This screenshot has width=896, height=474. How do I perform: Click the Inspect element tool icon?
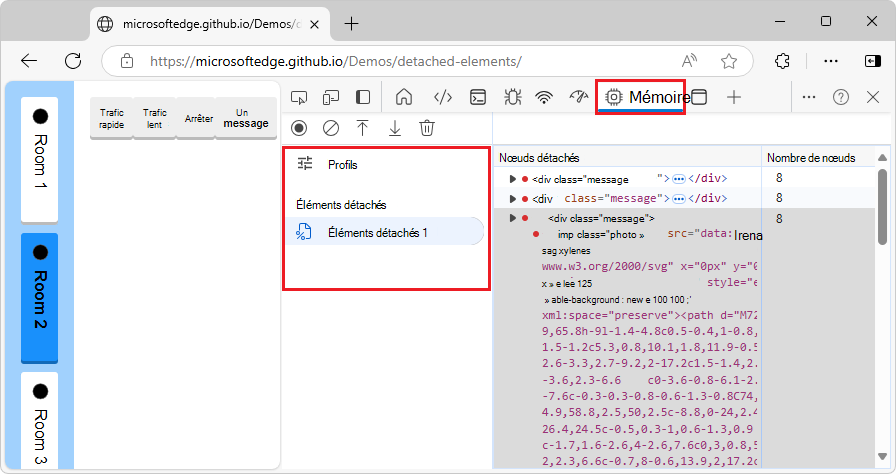(x=299, y=98)
